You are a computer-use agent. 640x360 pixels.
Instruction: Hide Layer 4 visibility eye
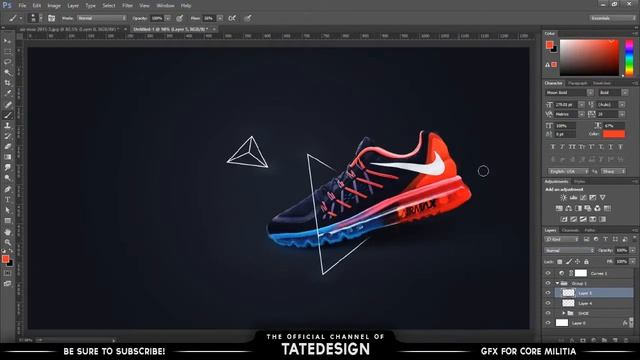[548, 303]
